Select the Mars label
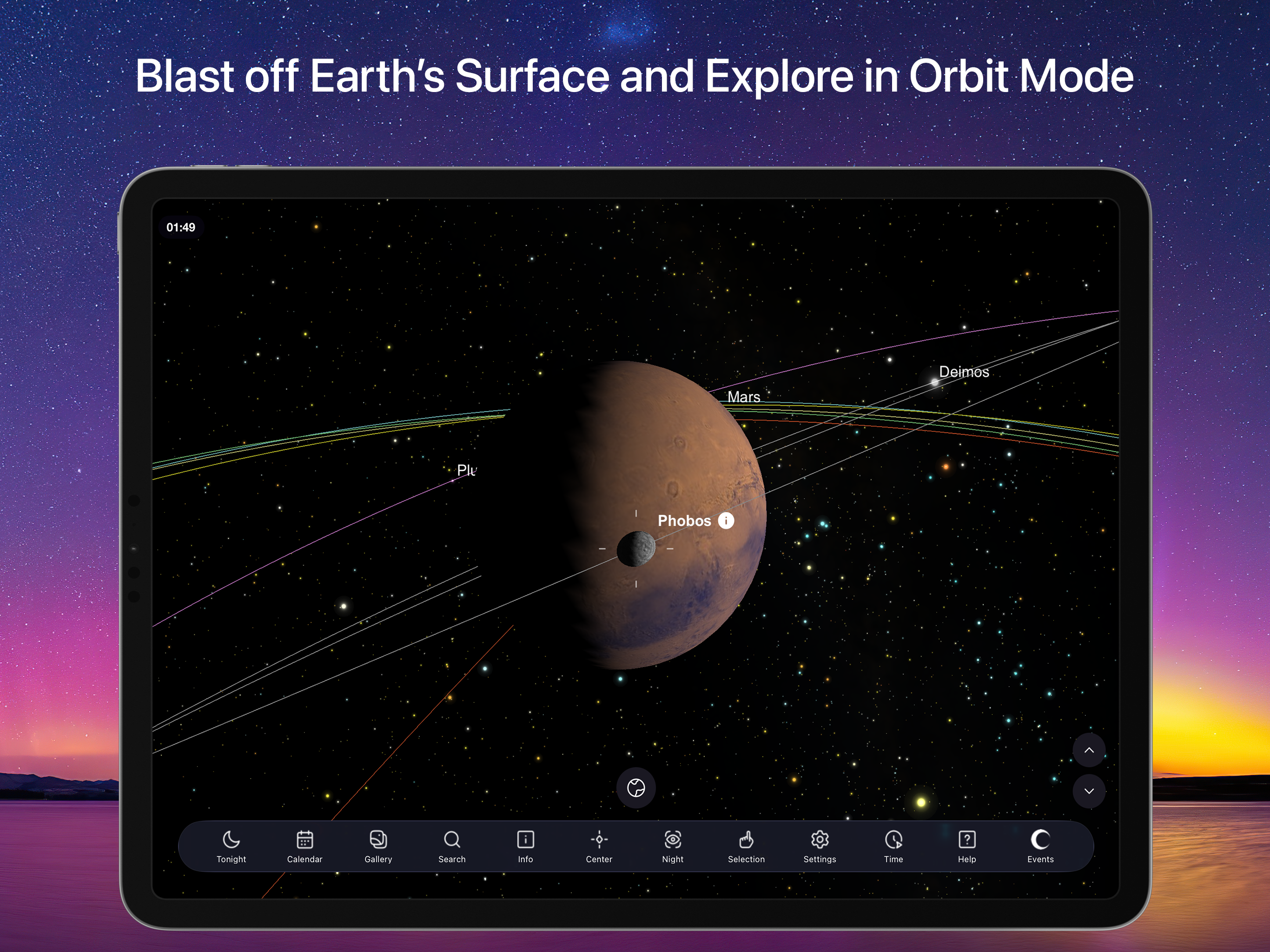The height and width of the screenshot is (952, 1270). click(743, 397)
